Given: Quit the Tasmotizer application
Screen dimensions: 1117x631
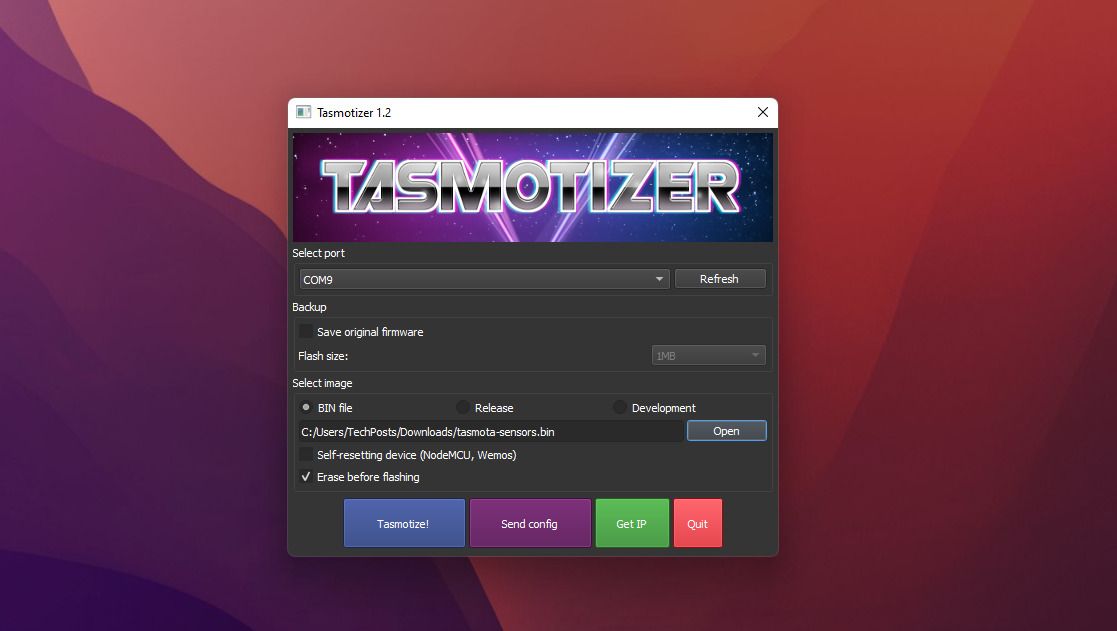Looking at the screenshot, I should click(x=698, y=522).
